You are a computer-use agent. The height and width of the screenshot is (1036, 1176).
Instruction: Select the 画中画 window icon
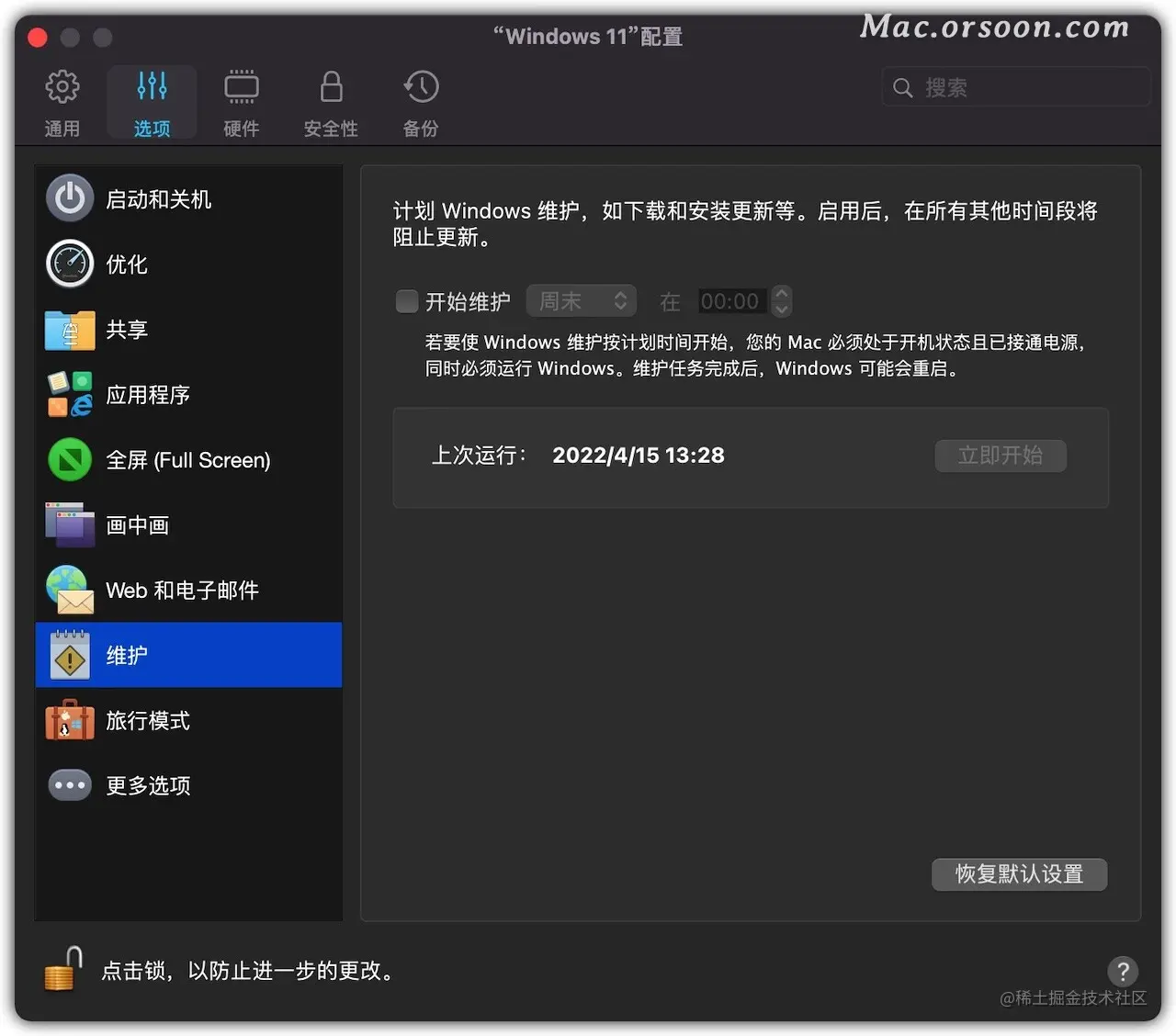70,524
